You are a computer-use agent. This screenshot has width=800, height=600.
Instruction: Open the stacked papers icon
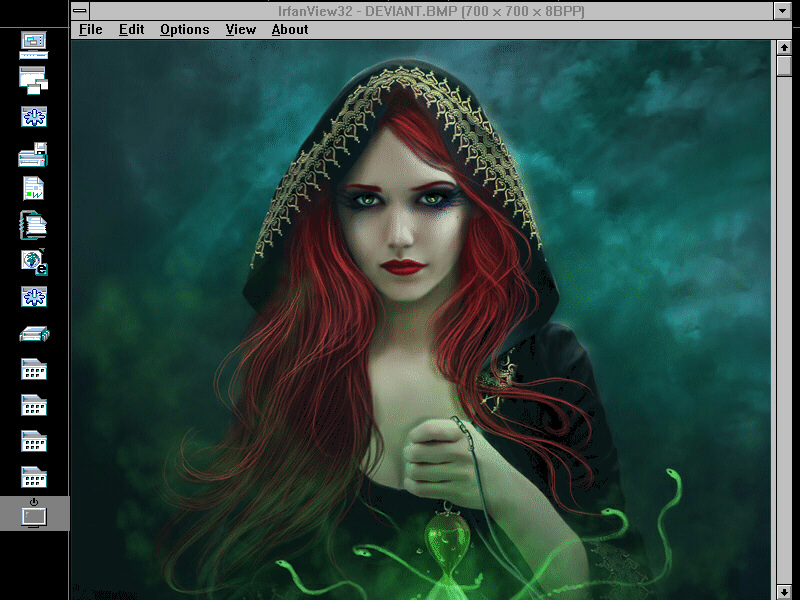[x=34, y=224]
